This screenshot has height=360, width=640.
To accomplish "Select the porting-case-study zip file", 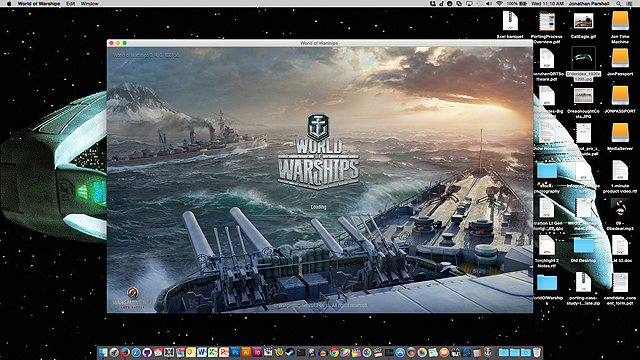I will (x=583, y=282).
